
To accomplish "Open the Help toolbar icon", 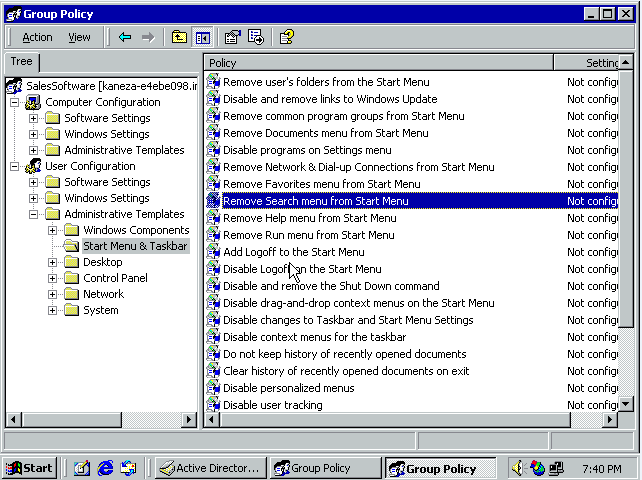I will [286, 38].
